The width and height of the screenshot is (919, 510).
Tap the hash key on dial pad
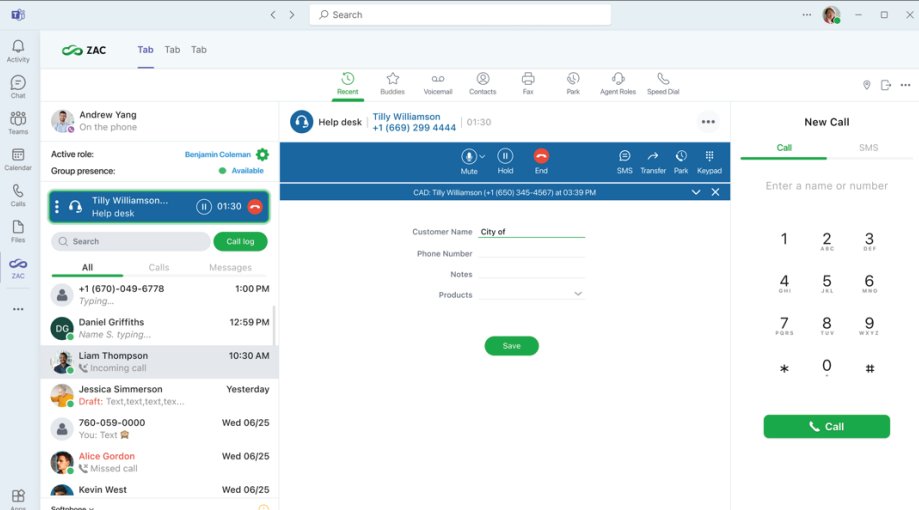tap(870, 368)
